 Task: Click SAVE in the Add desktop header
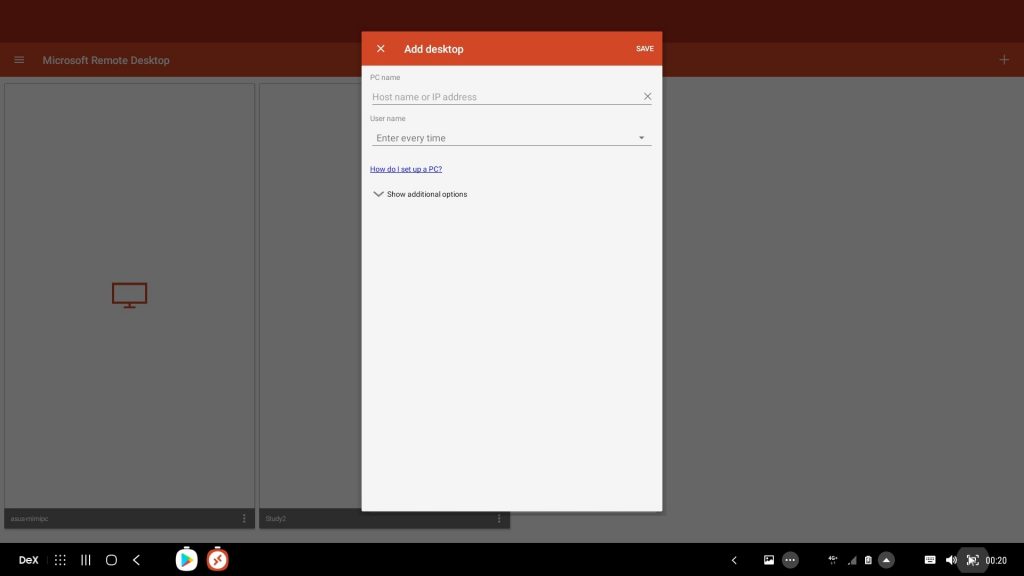644,49
